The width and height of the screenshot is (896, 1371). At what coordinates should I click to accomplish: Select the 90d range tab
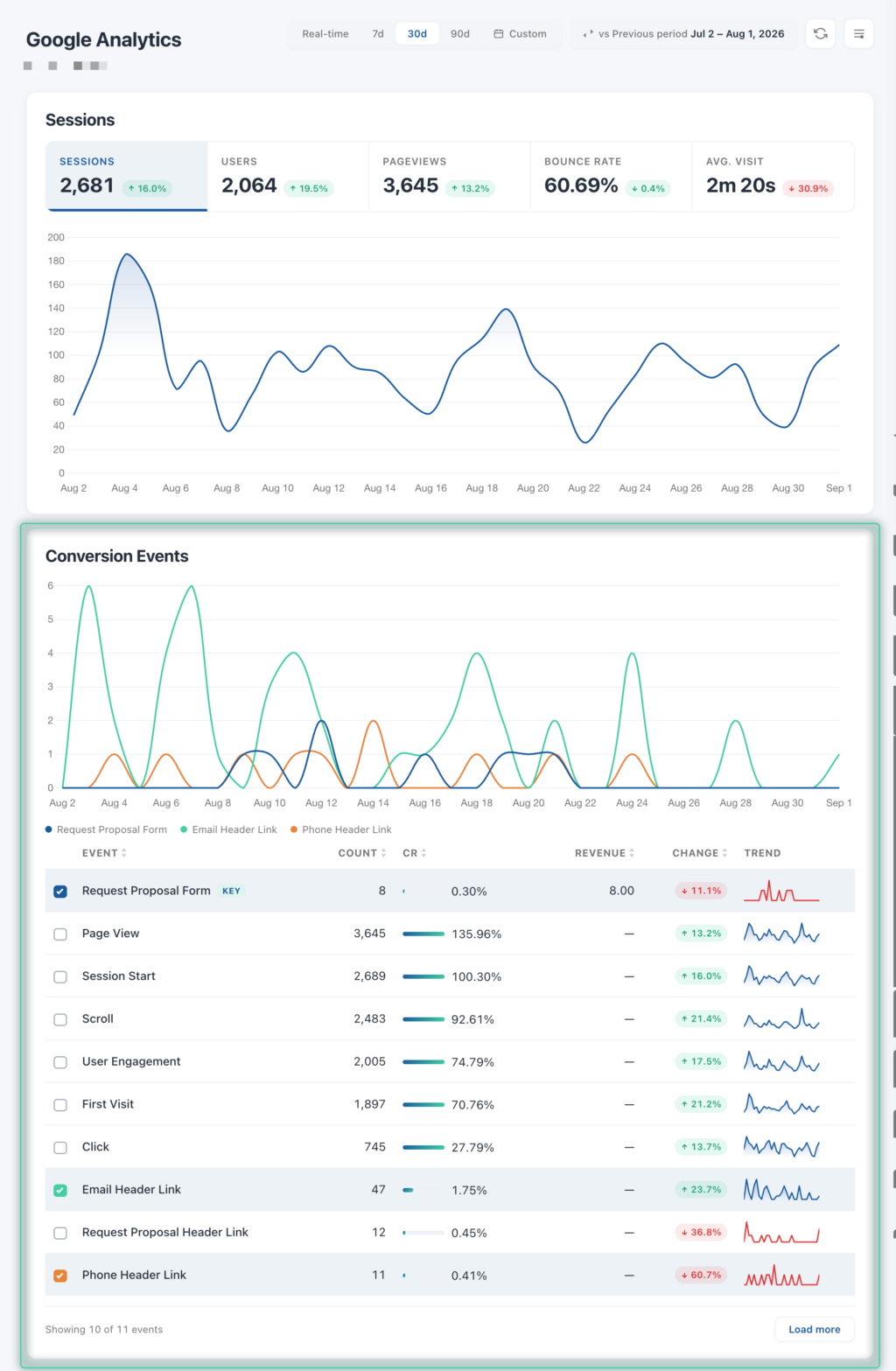tap(460, 34)
